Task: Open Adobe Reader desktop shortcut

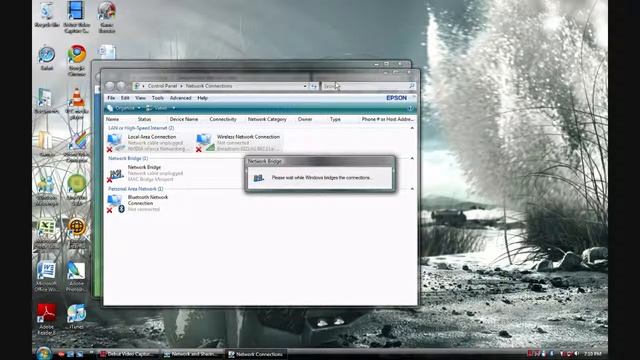Action: 46,319
